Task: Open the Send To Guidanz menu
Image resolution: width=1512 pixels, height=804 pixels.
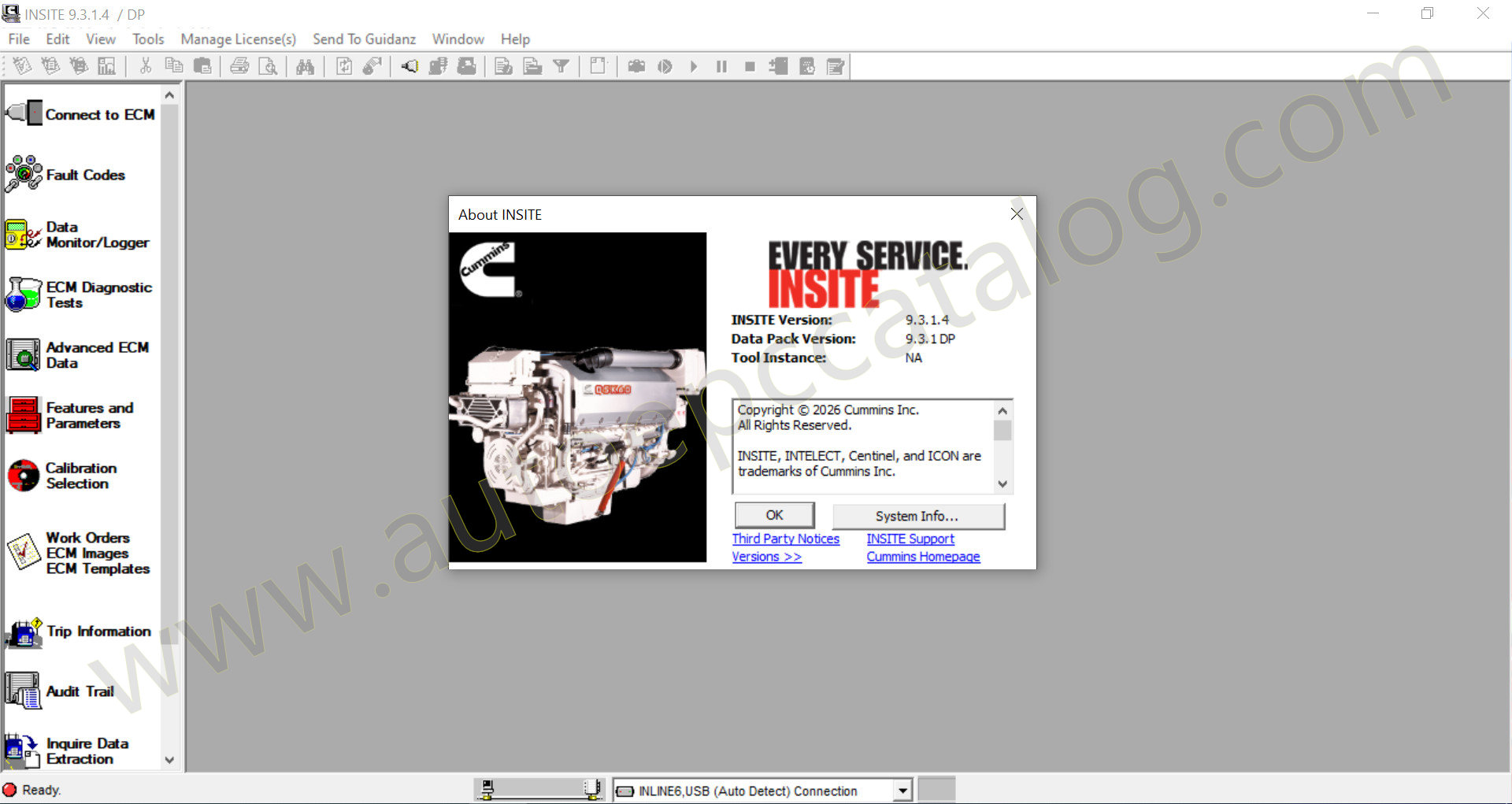Action: coord(364,39)
